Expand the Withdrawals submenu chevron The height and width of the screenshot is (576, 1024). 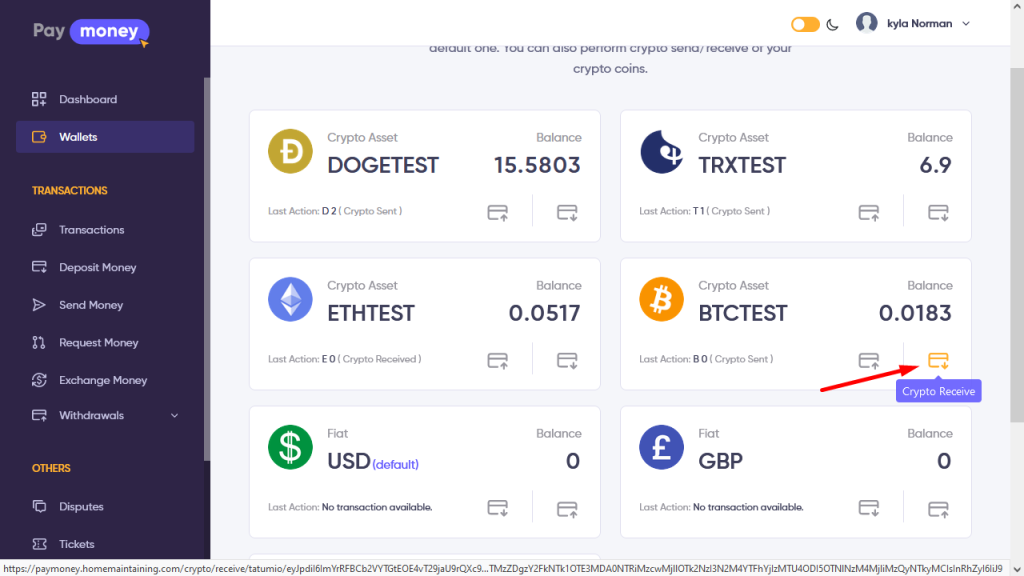(x=175, y=416)
